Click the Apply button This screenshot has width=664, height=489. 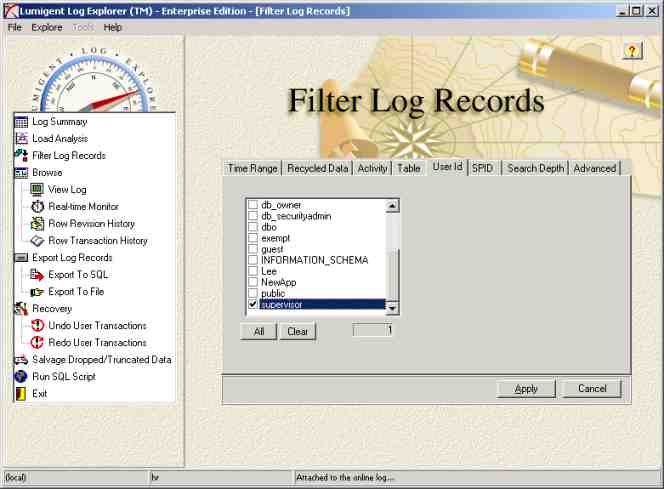[x=526, y=389]
